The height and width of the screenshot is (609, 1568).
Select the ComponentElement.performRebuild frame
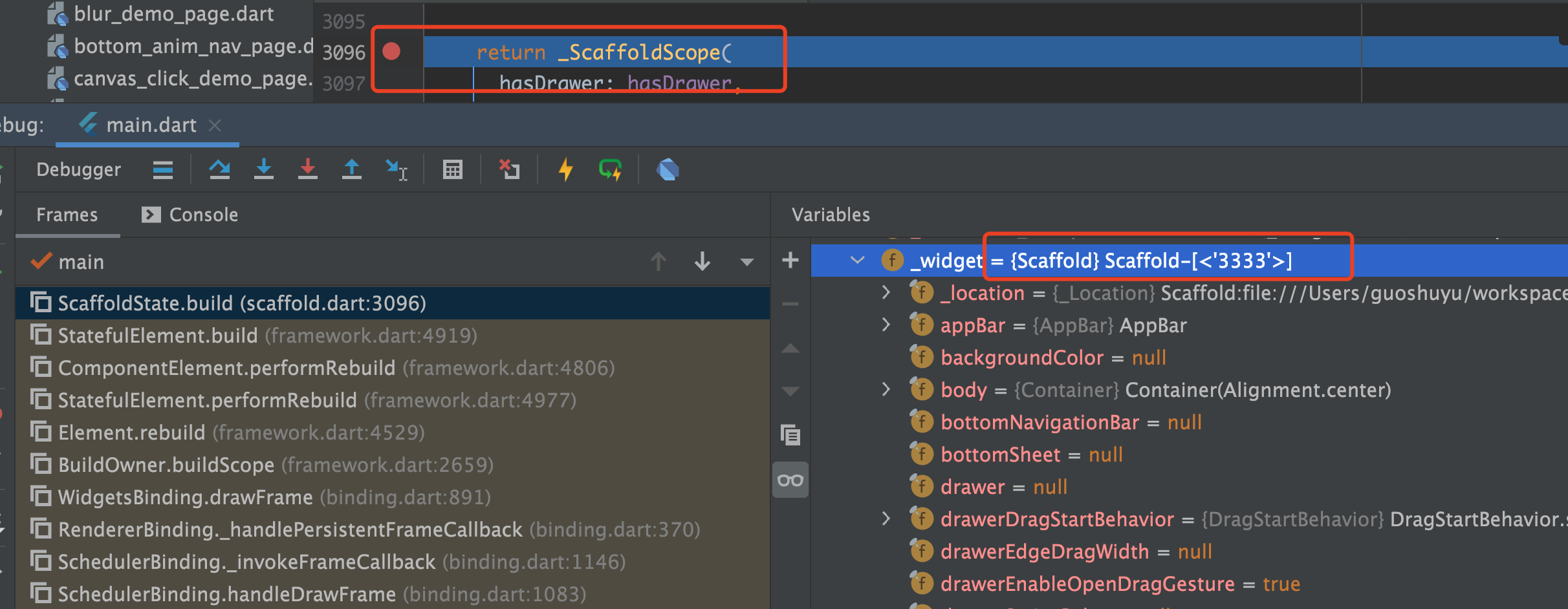tap(392, 368)
